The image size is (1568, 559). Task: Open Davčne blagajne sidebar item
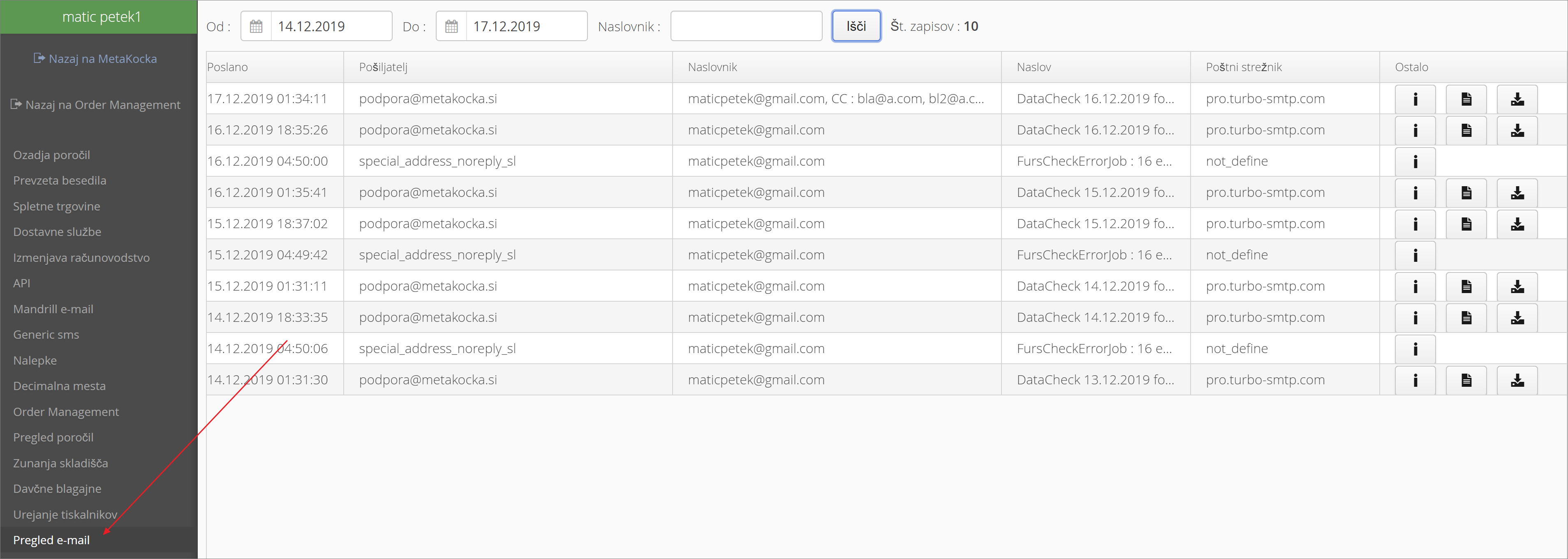(57, 488)
